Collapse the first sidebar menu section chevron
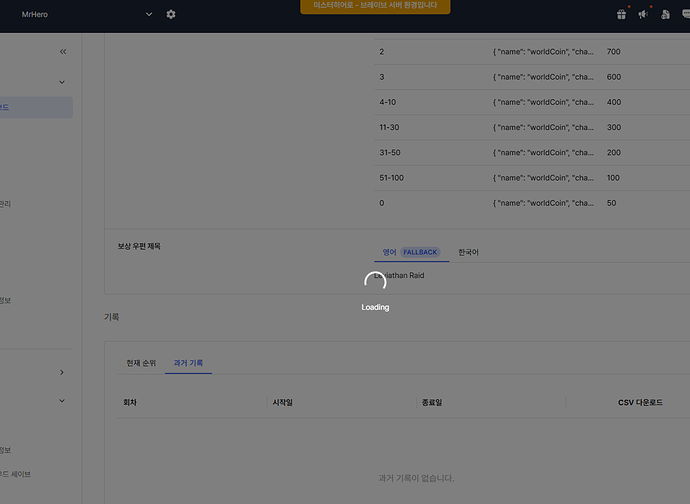Image resolution: width=690 pixels, height=504 pixels. click(62, 82)
